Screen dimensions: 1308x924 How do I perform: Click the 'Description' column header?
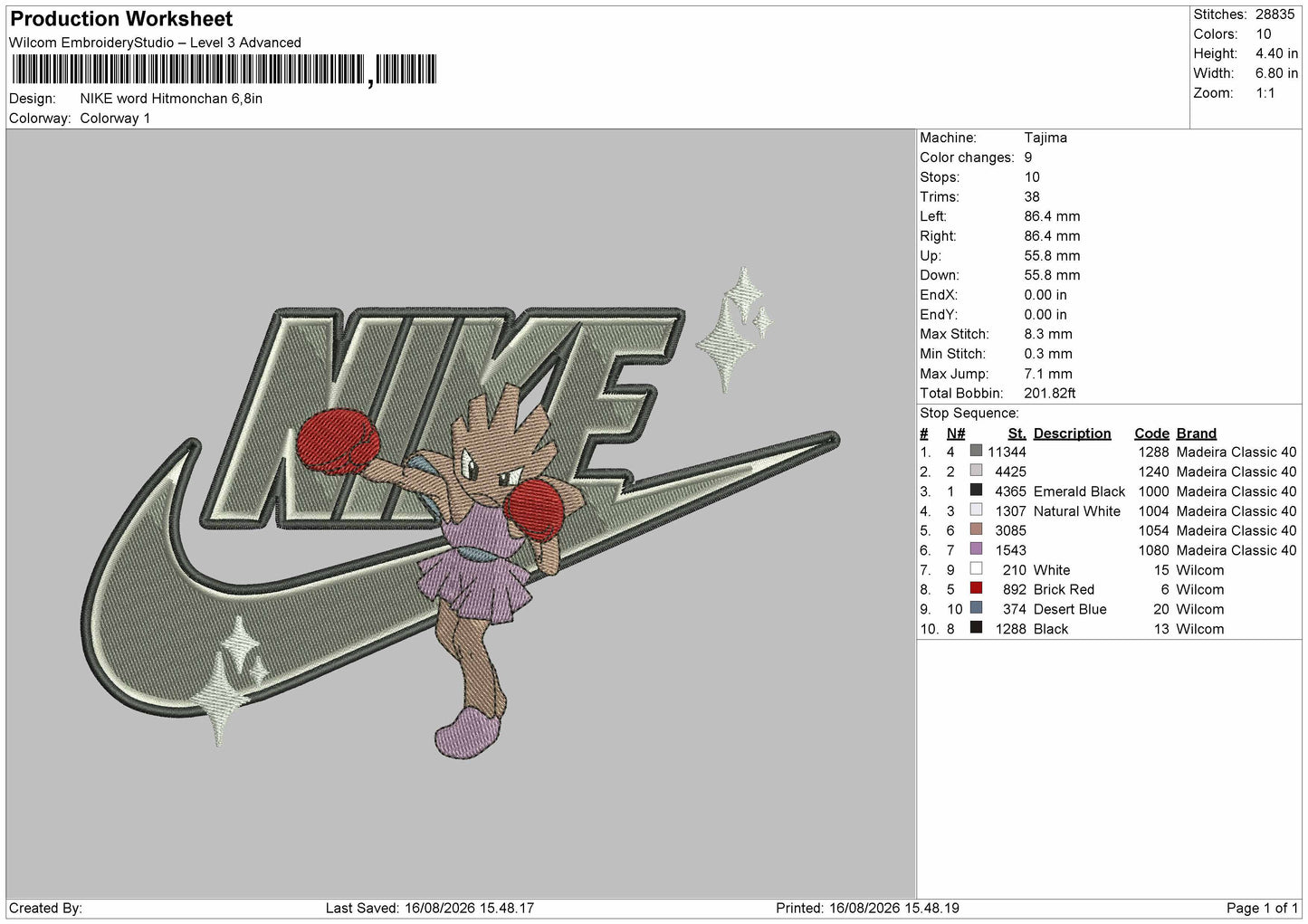pyautogui.click(x=1072, y=433)
